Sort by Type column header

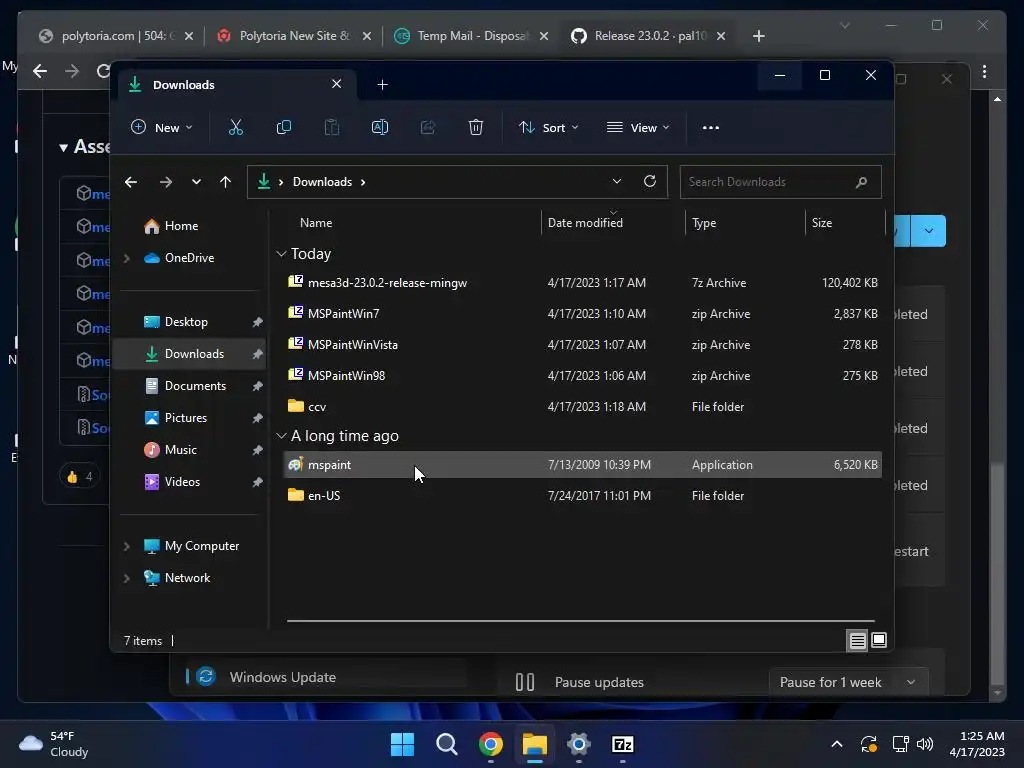click(x=704, y=223)
